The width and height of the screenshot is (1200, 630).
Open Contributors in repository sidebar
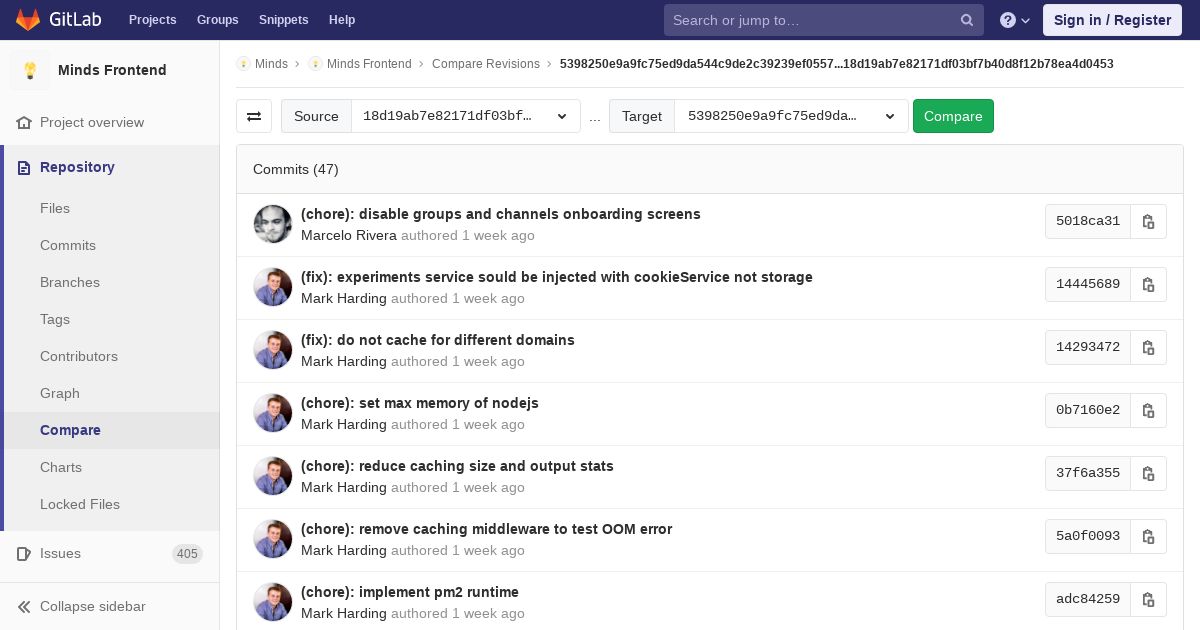point(79,356)
